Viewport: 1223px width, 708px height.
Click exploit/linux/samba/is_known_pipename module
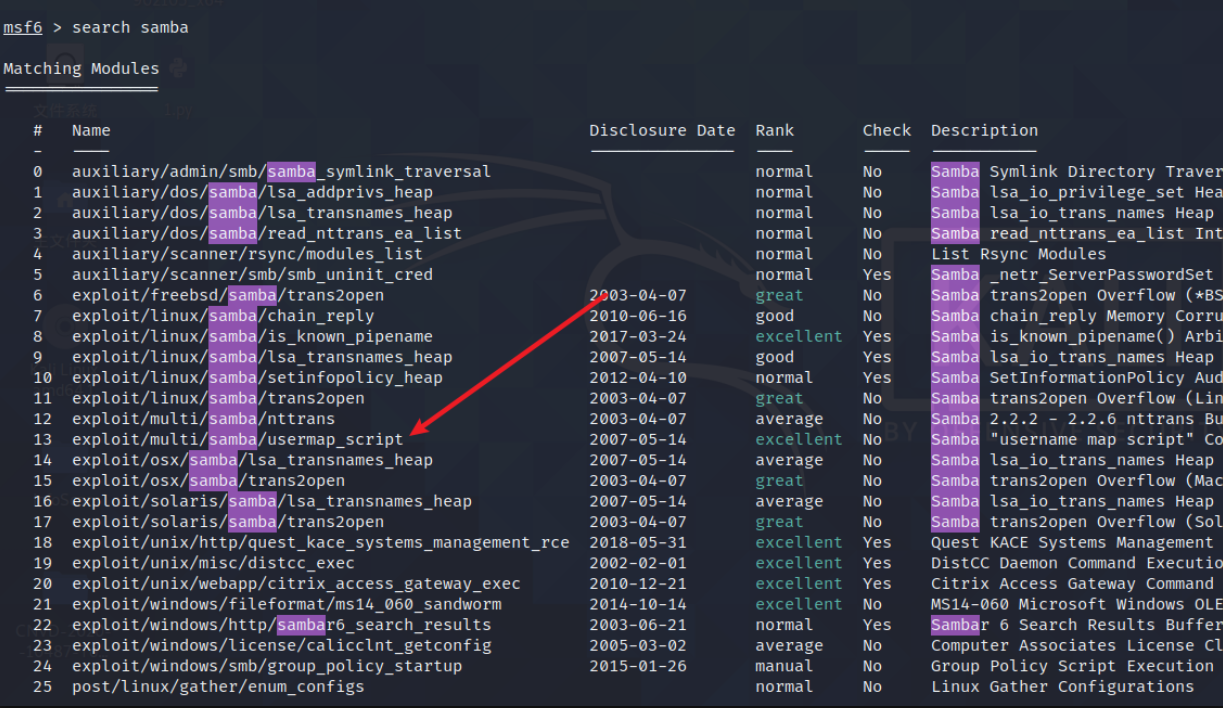(252, 336)
